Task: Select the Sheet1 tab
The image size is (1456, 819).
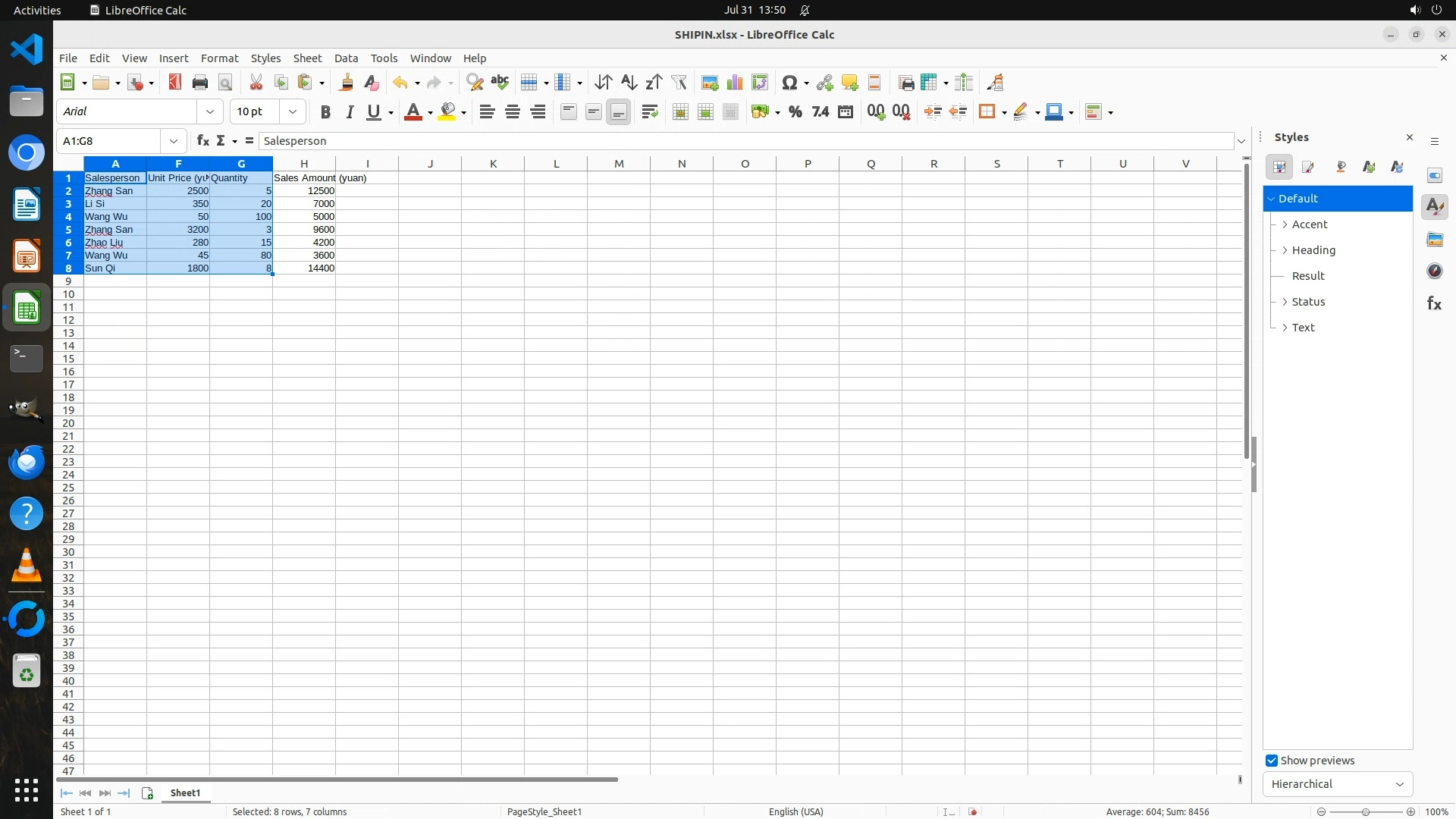Action: [185, 792]
